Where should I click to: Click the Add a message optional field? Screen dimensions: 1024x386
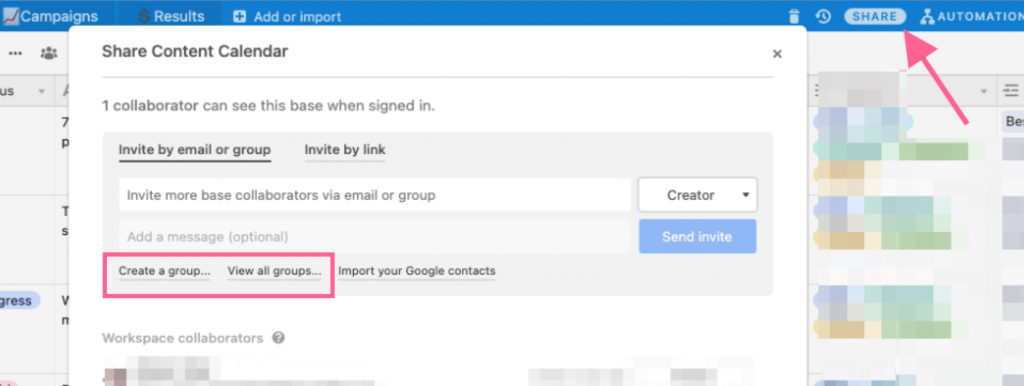tap(375, 236)
